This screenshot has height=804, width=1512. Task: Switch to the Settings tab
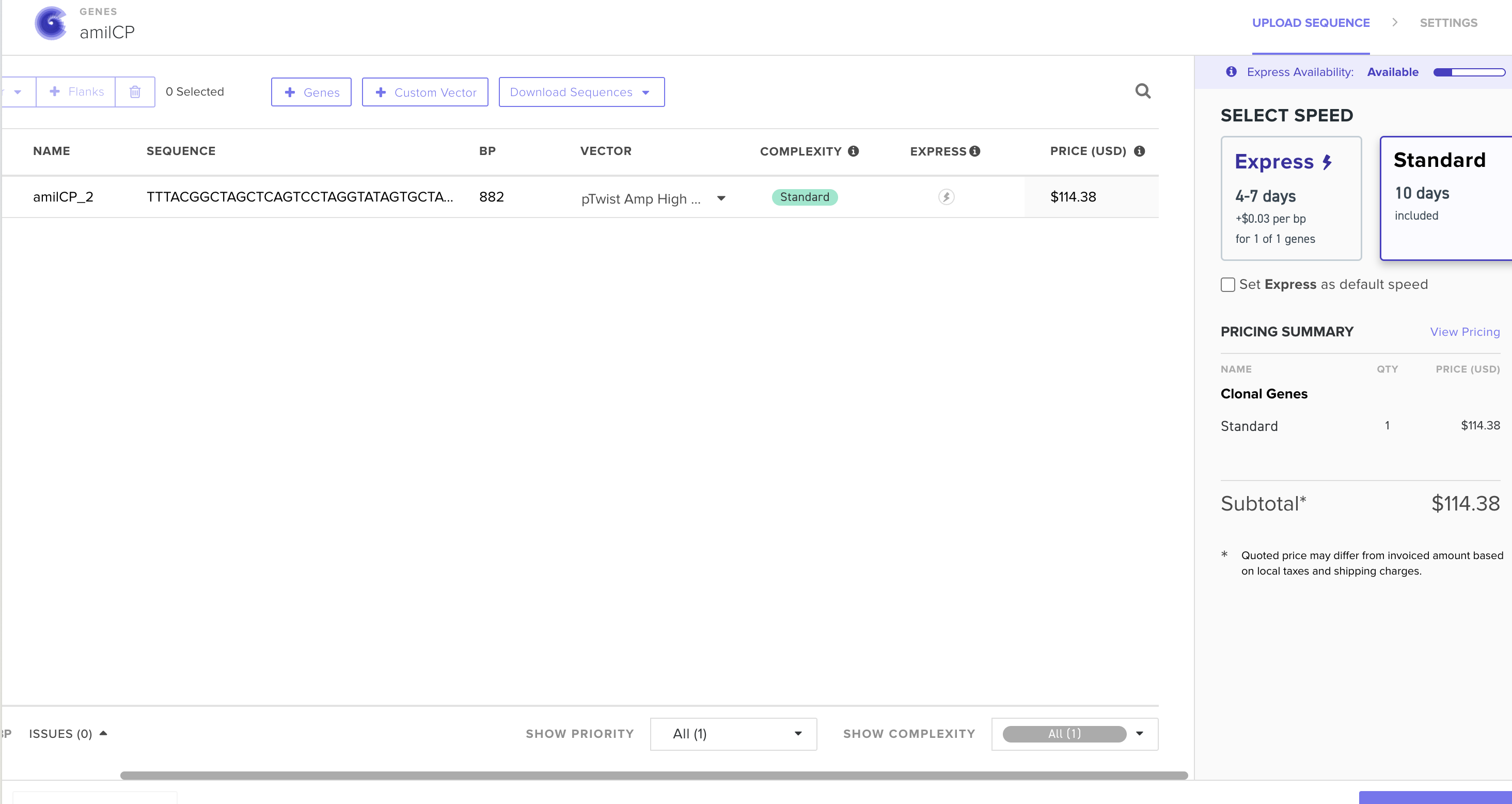pos(1449,23)
